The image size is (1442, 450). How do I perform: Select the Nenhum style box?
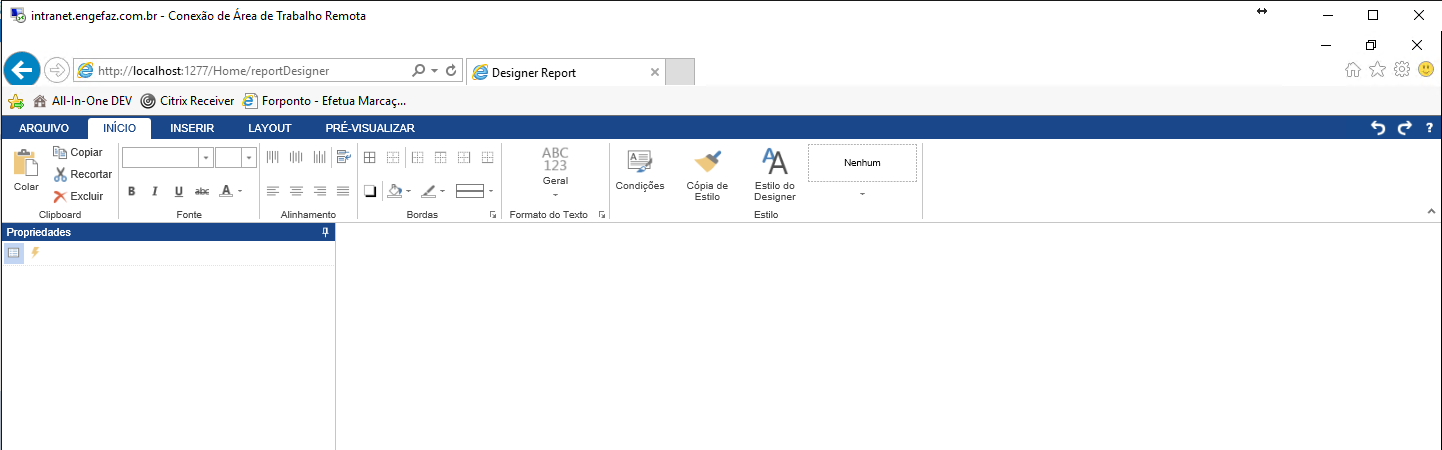pos(862,163)
